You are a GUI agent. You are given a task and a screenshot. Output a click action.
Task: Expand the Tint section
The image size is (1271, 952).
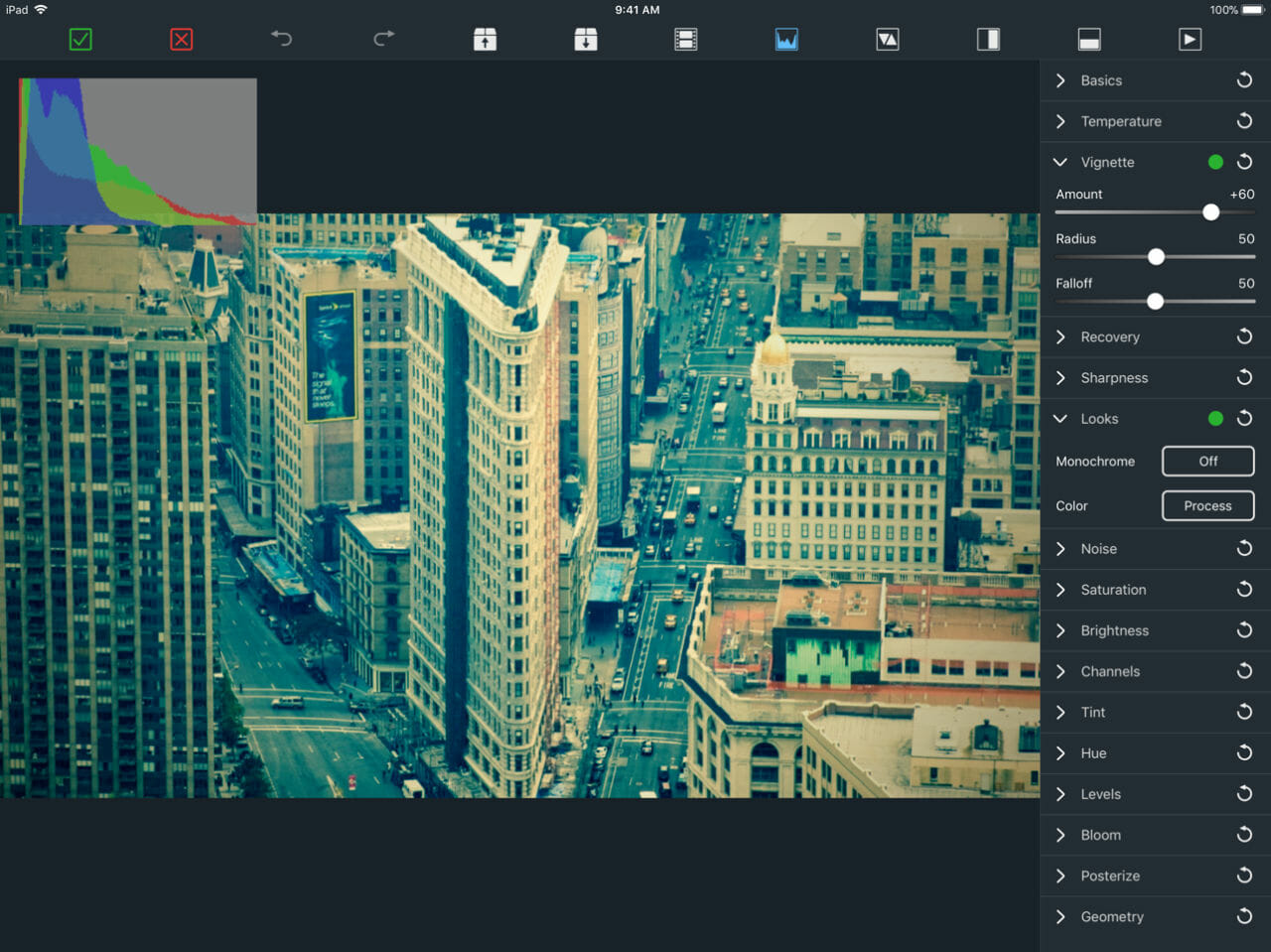1060,712
